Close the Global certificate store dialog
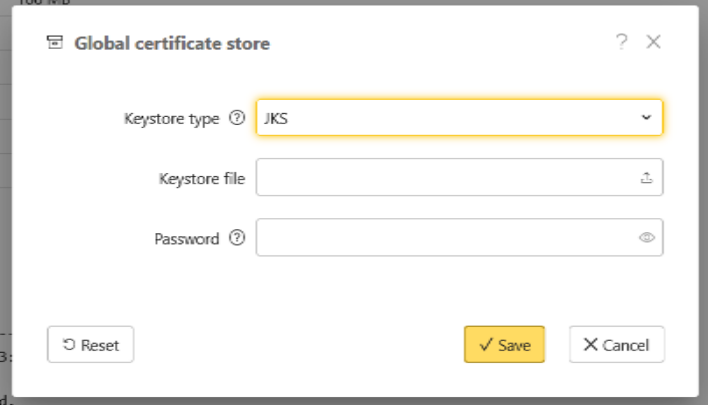This screenshot has width=708, height=405. [x=653, y=42]
